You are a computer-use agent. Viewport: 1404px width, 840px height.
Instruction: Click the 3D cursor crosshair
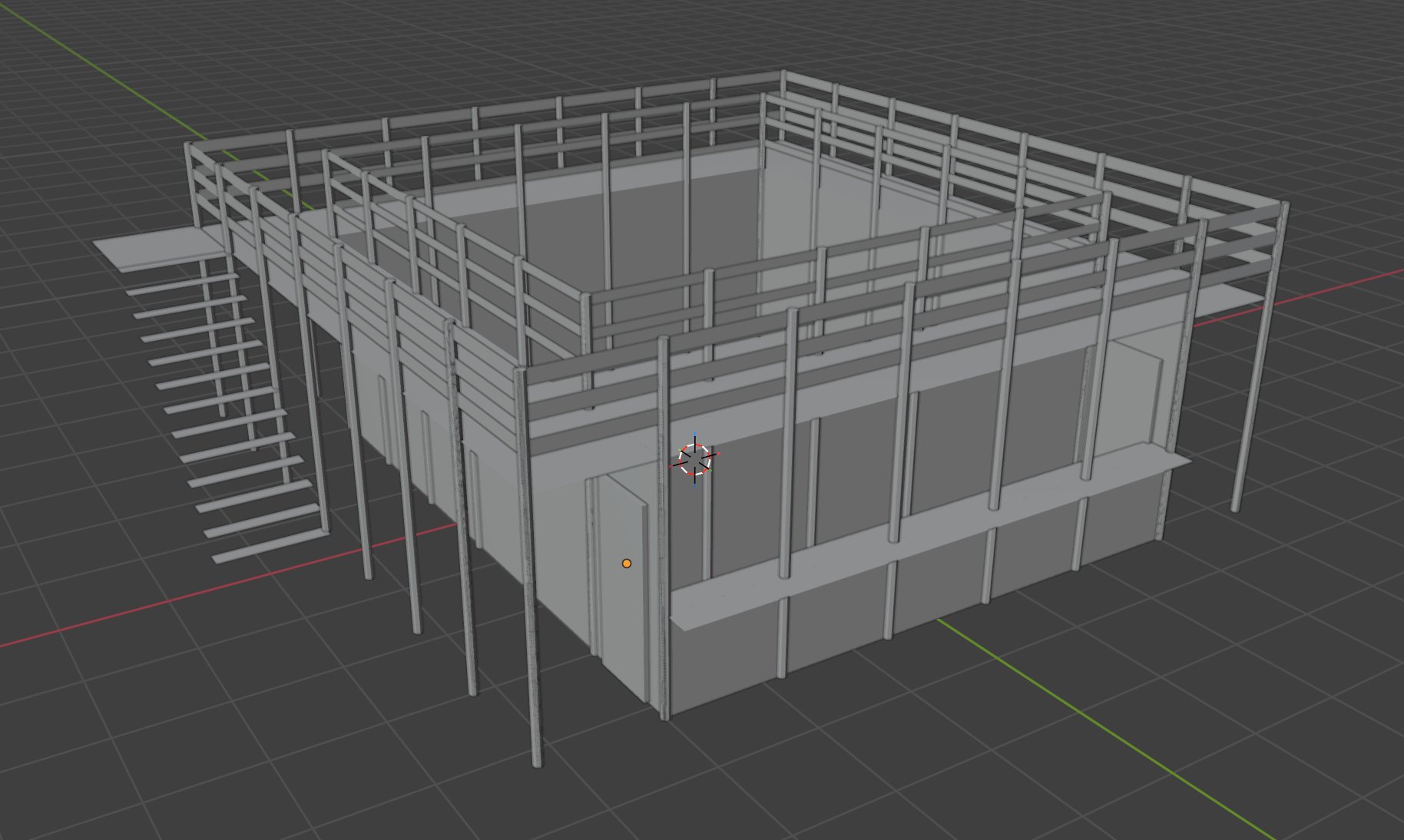695,459
